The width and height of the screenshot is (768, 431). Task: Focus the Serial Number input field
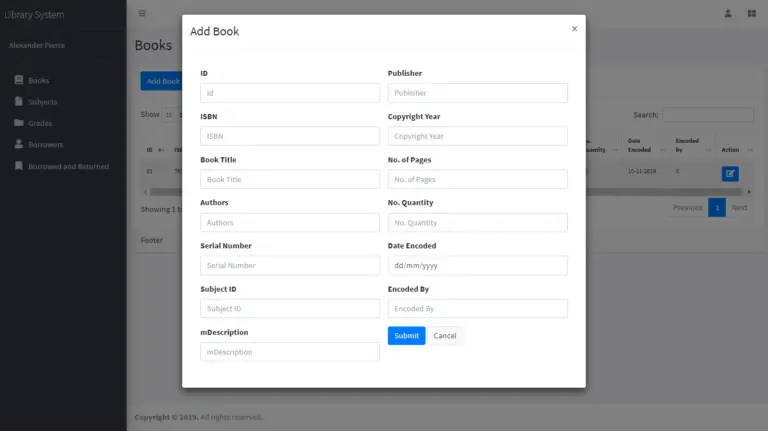pos(289,265)
